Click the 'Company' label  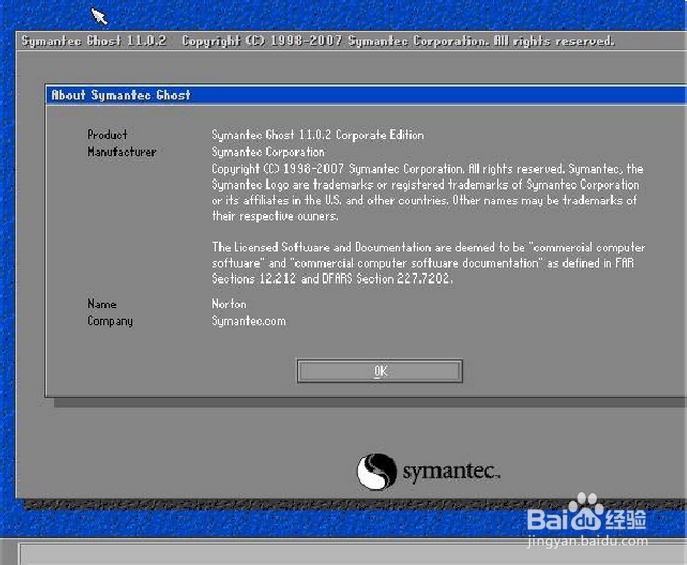coord(110,321)
